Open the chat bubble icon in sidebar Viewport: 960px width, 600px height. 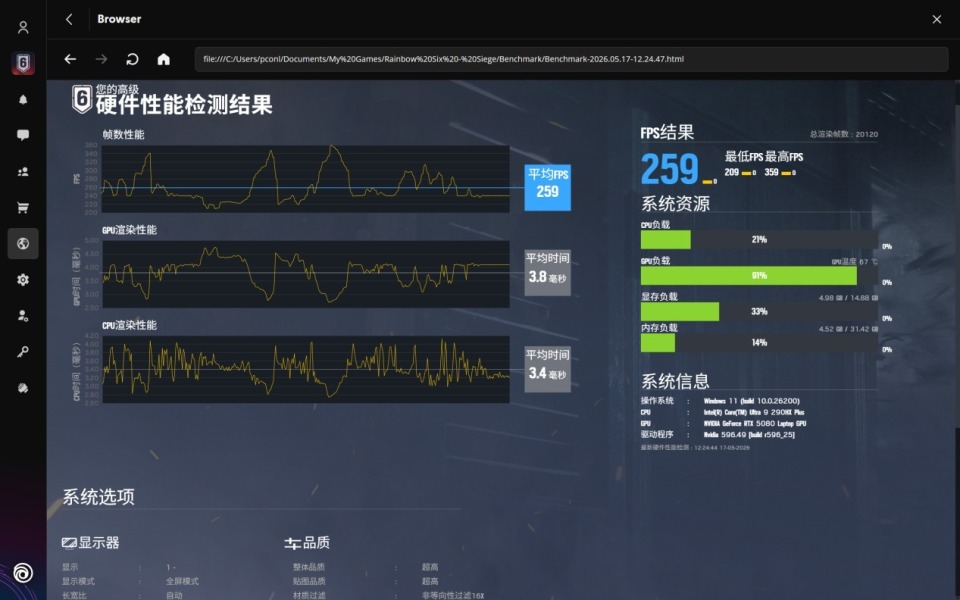click(x=23, y=135)
